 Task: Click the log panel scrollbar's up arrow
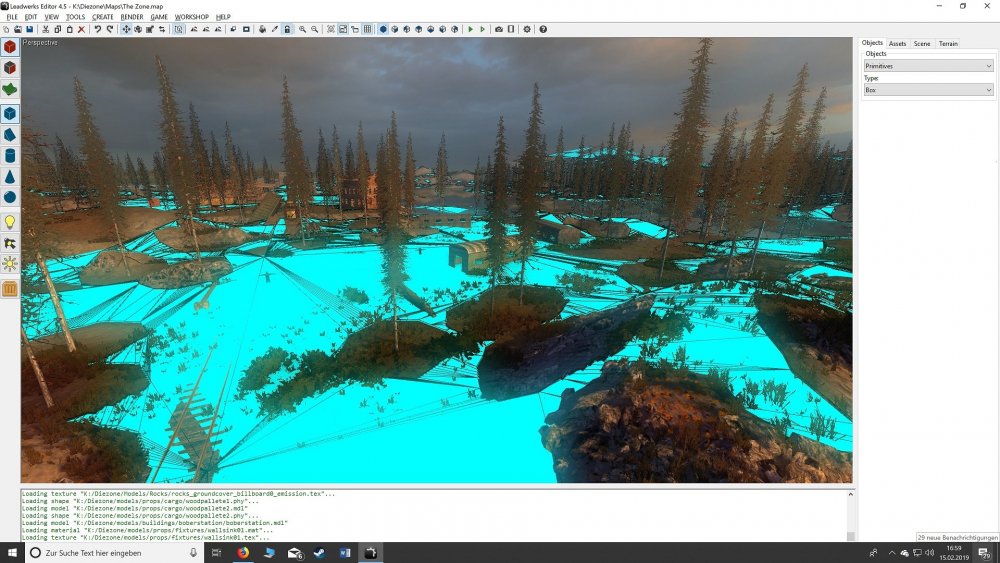850,494
